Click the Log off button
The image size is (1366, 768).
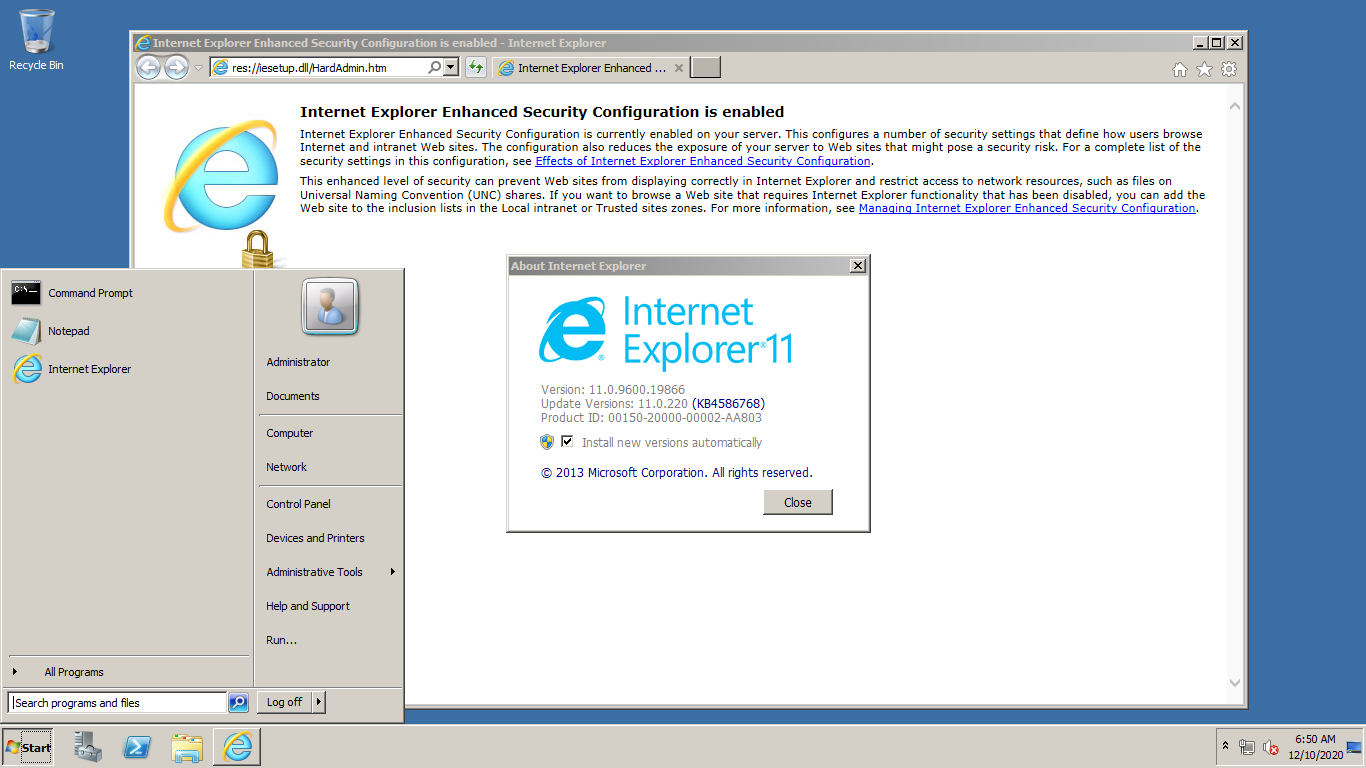coord(285,702)
